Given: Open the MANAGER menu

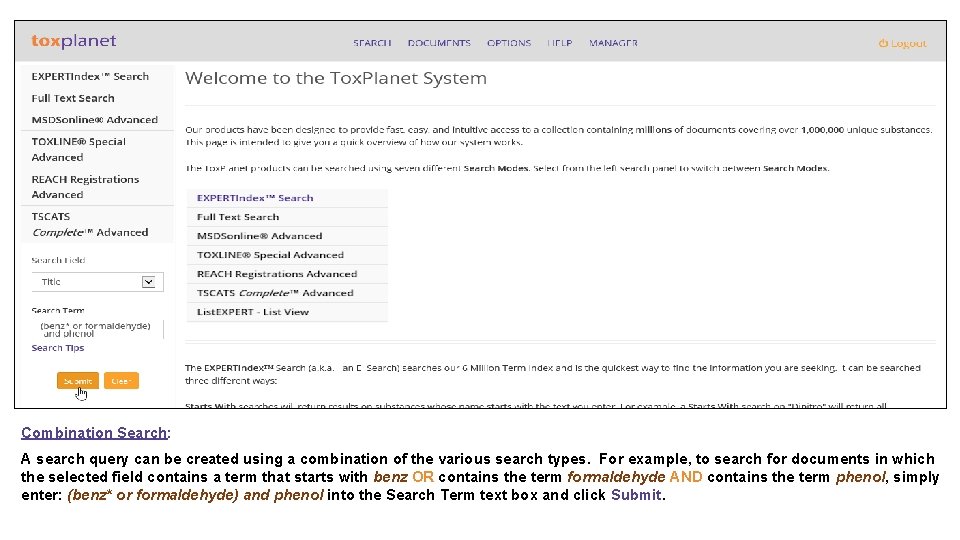Looking at the screenshot, I should point(613,43).
